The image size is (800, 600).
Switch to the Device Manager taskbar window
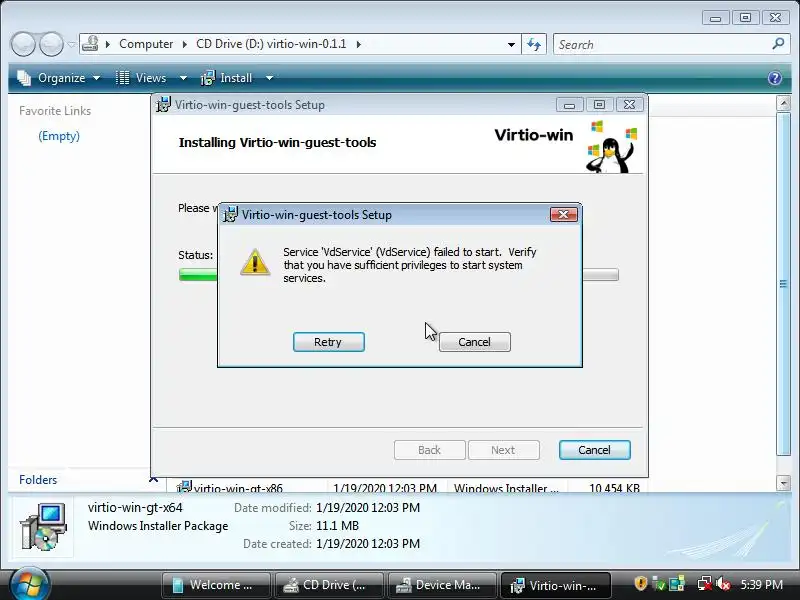(x=442, y=585)
